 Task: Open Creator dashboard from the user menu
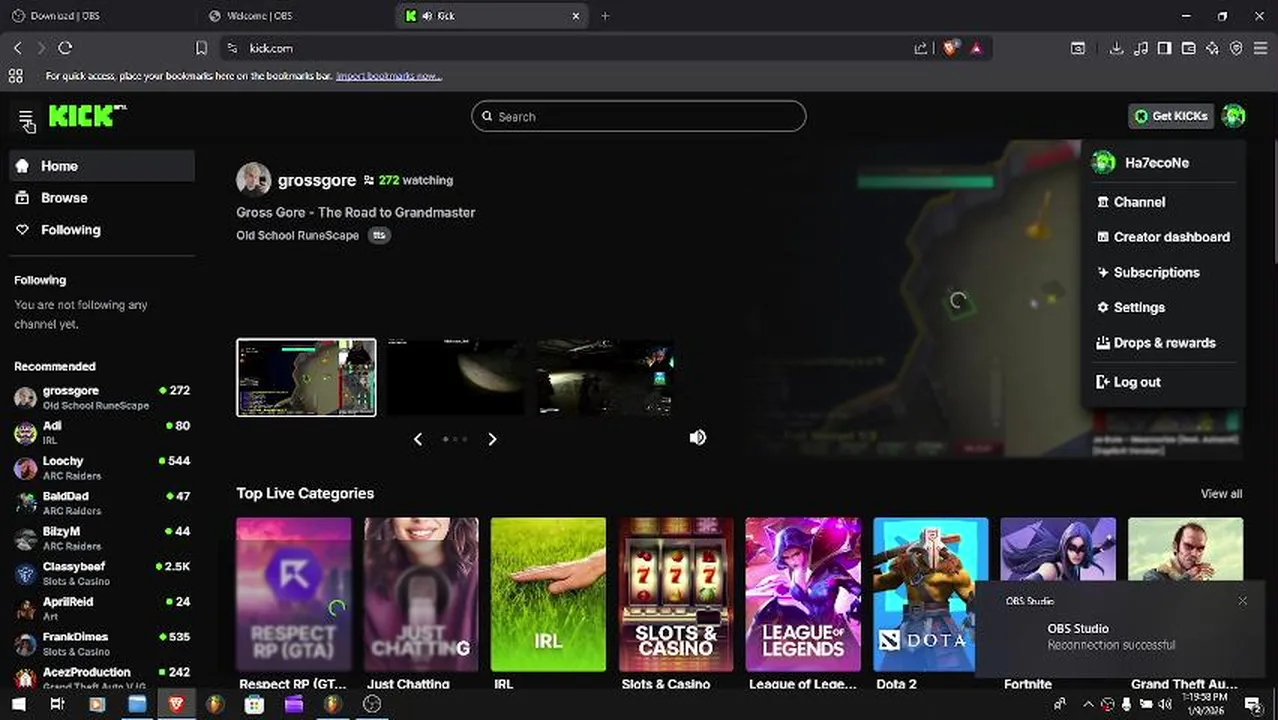click(x=1163, y=237)
